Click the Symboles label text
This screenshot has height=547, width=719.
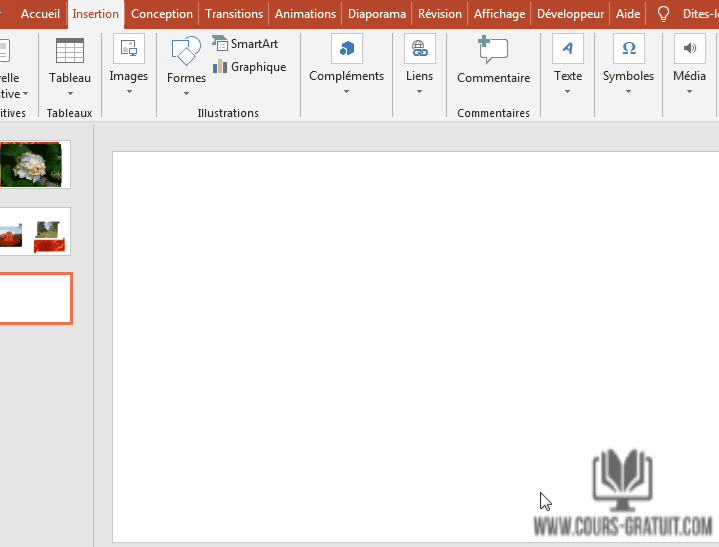628,76
